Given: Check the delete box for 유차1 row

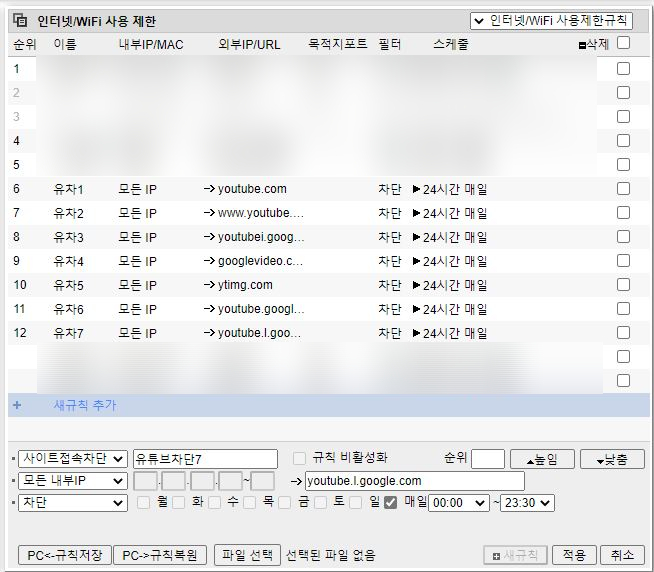Looking at the screenshot, I should pyautogui.click(x=623, y=189).
